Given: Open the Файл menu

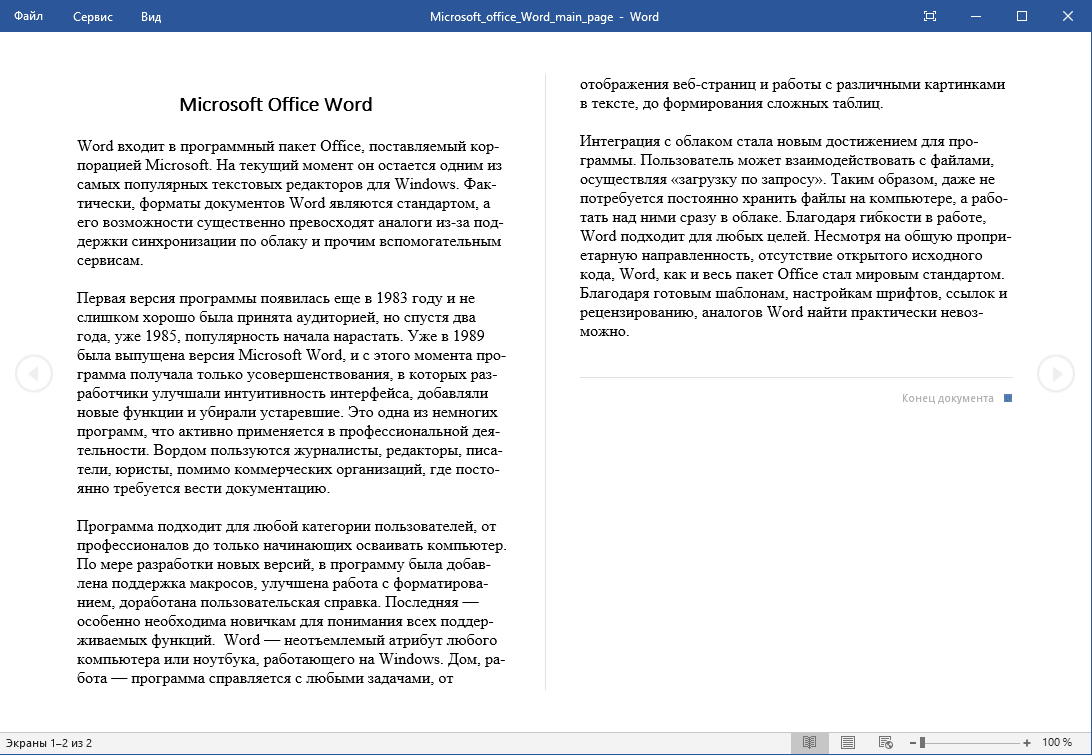Looking at the screenshot, I should click(29, 17).
